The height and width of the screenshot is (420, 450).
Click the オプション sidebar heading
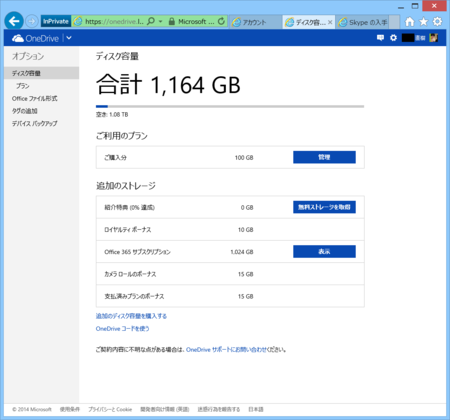tap(28, 56)
